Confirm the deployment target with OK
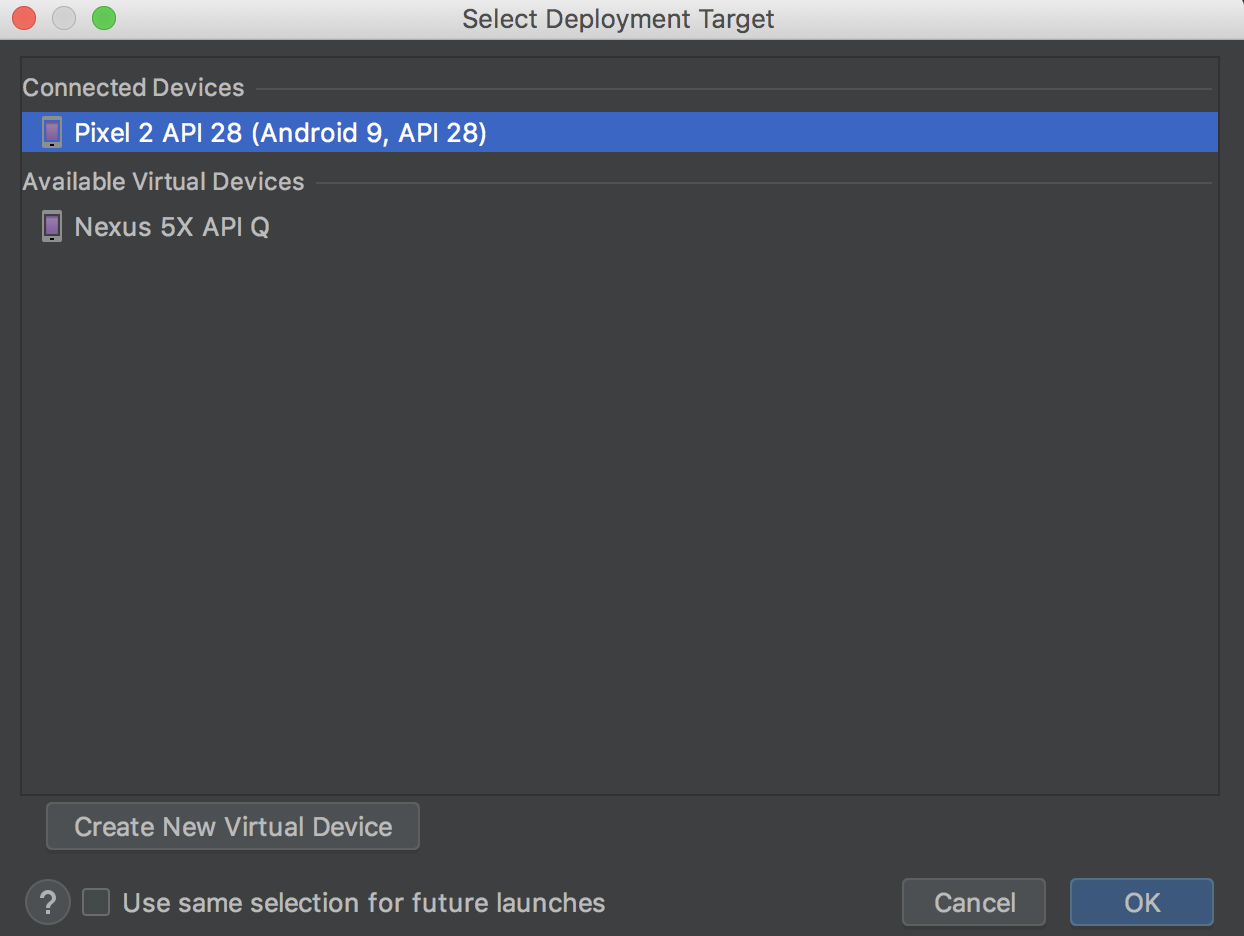The width and height of the screenshot is (1244, 936). pyautogui.click(x=1141, y=903)
